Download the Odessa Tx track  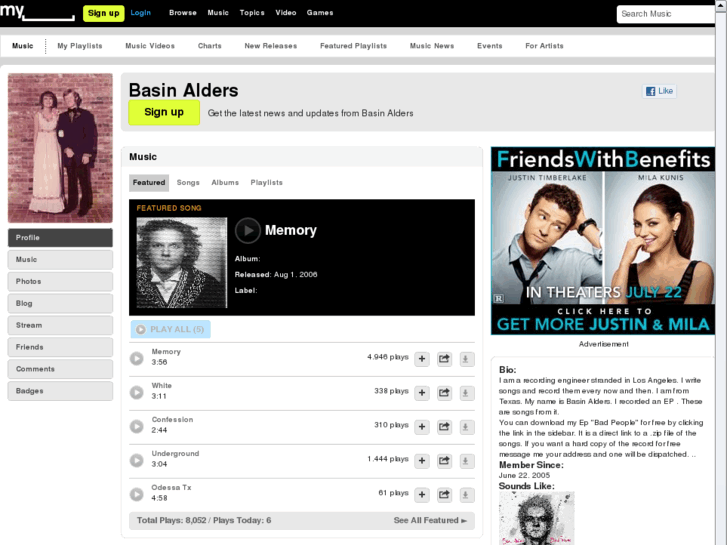466,494
